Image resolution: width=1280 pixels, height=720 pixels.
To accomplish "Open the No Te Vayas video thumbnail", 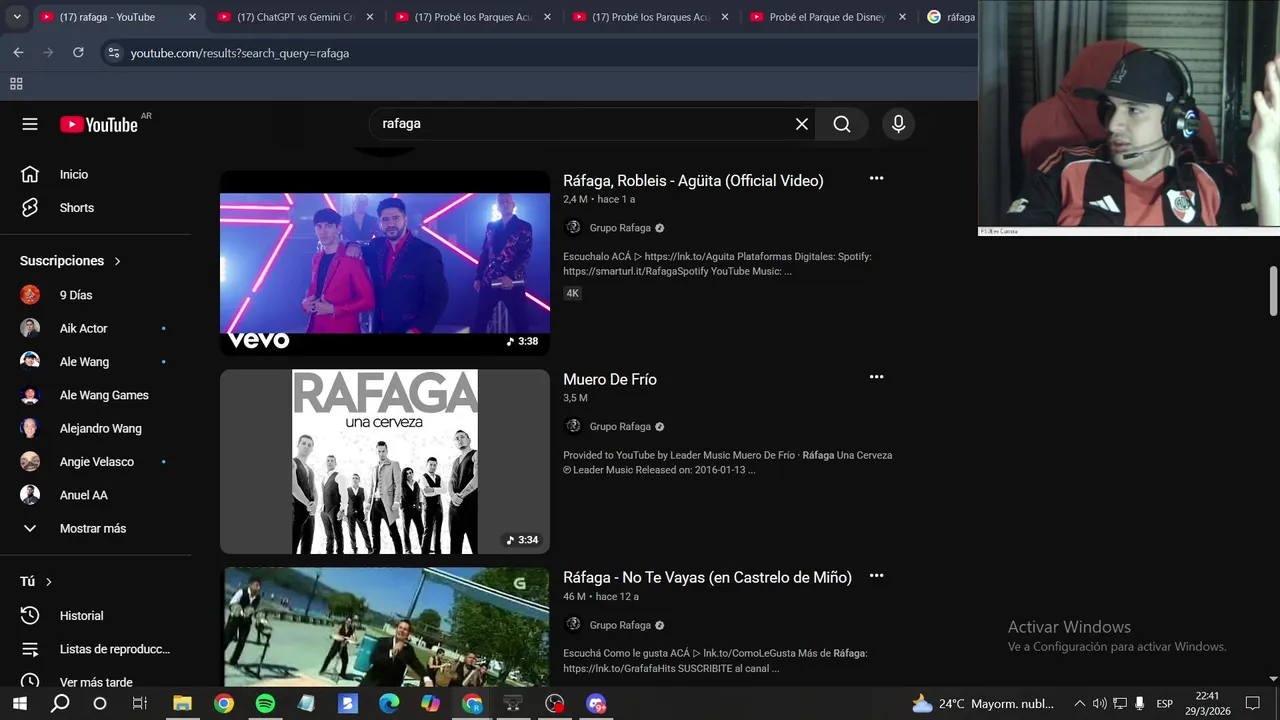I will (385, 628).
